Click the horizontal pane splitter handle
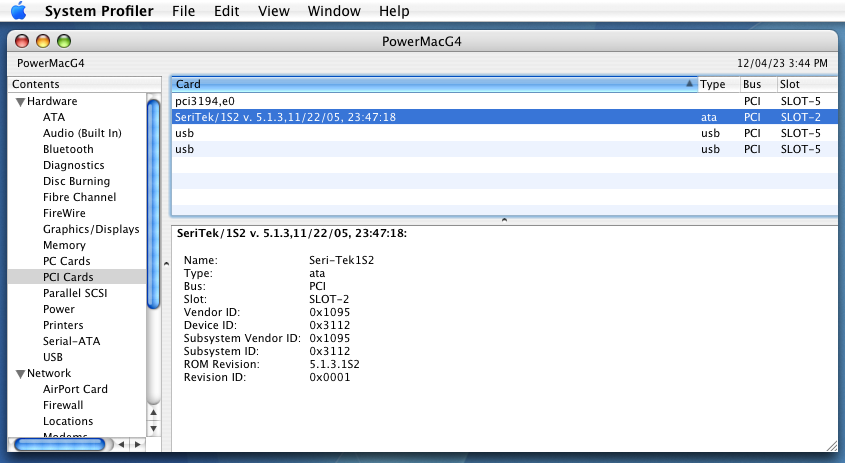845x463 pixels. point(504,220)
